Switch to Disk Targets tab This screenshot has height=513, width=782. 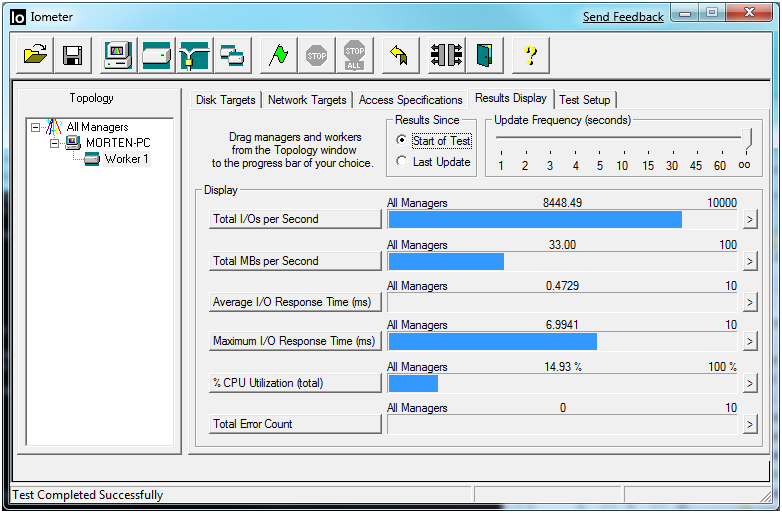click(225, 100)
